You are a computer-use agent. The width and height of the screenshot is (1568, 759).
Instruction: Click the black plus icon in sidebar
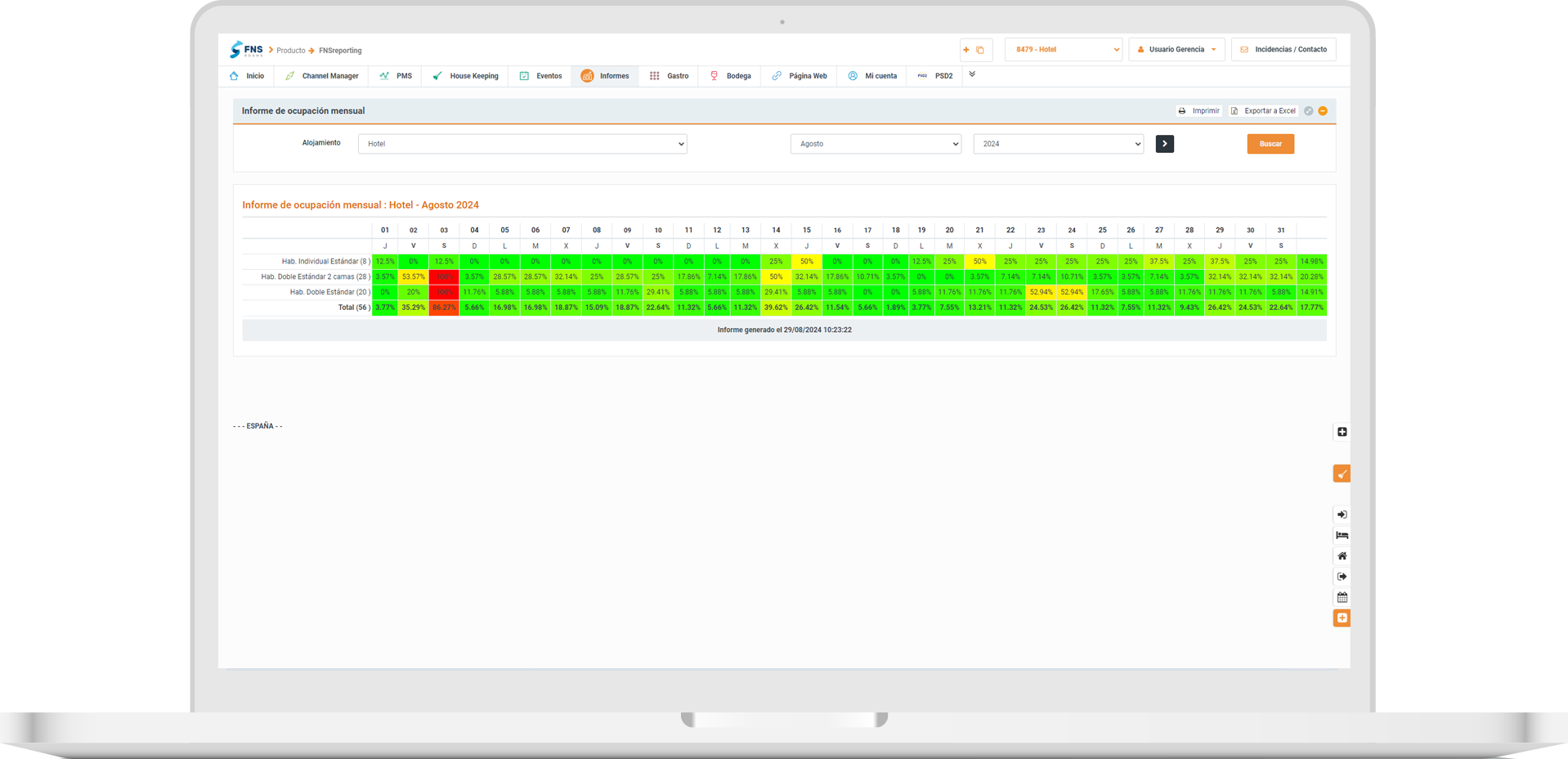1342,432
